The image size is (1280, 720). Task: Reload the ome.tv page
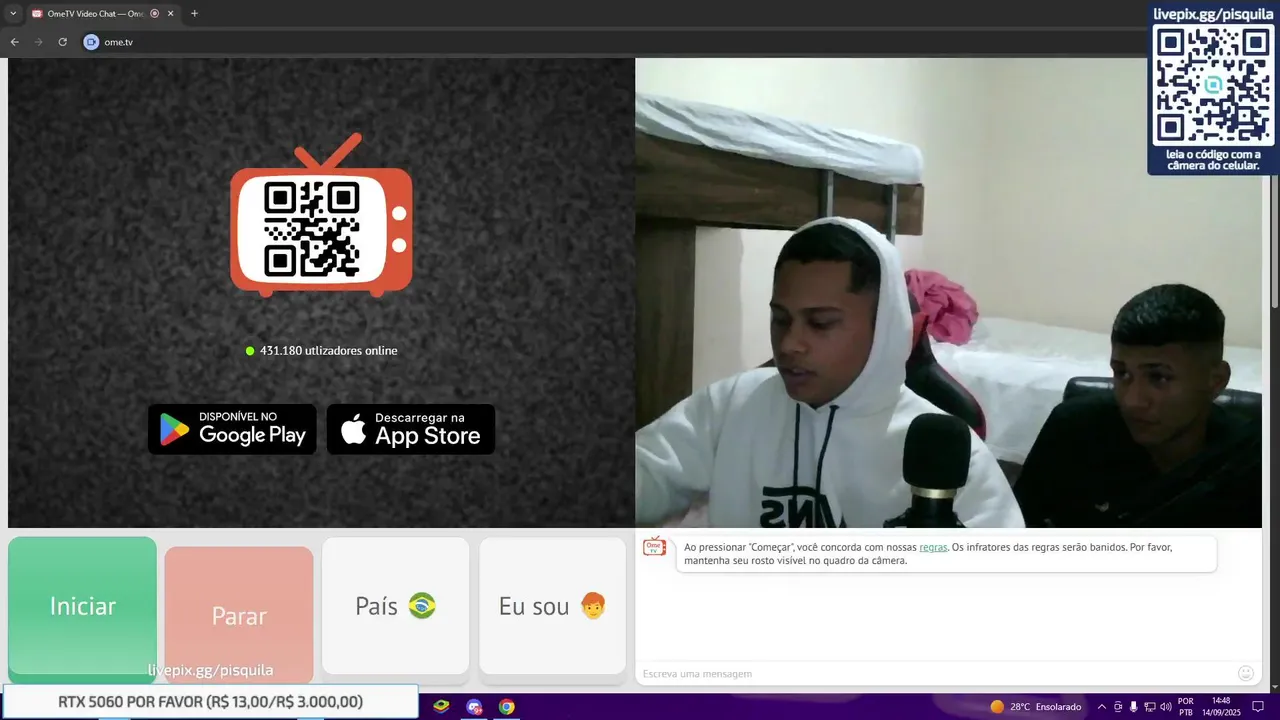[62, 42]
